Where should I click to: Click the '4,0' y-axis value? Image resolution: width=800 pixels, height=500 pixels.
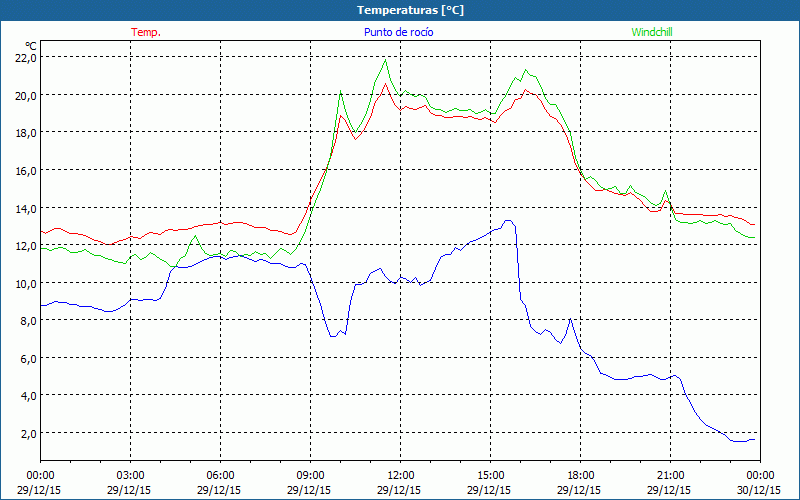pyautogui.click(x=29, y=396)
